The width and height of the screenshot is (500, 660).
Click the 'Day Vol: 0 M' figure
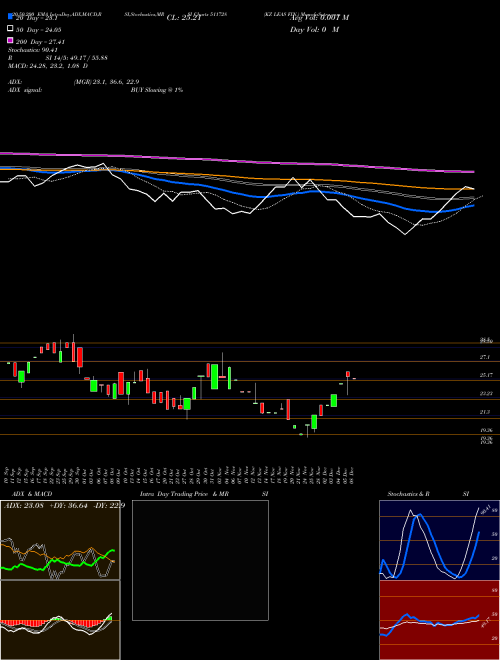coord(314,30)
